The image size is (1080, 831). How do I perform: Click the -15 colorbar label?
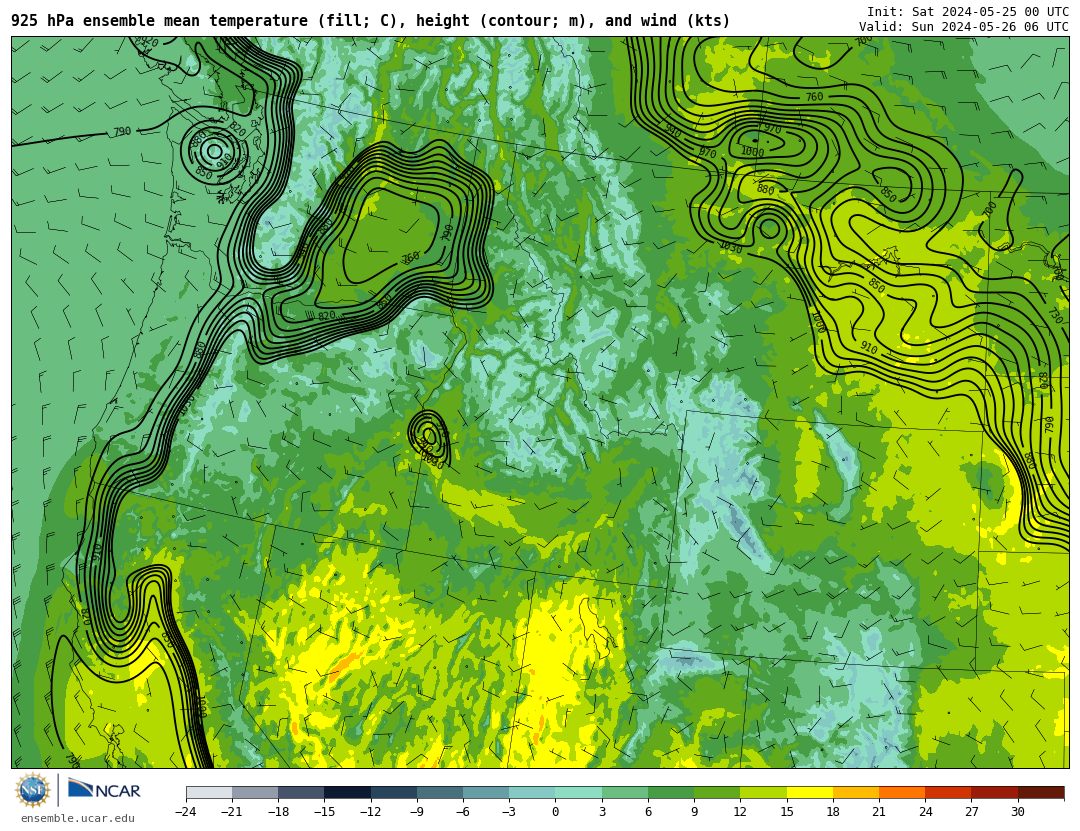[x=324, y=812]
